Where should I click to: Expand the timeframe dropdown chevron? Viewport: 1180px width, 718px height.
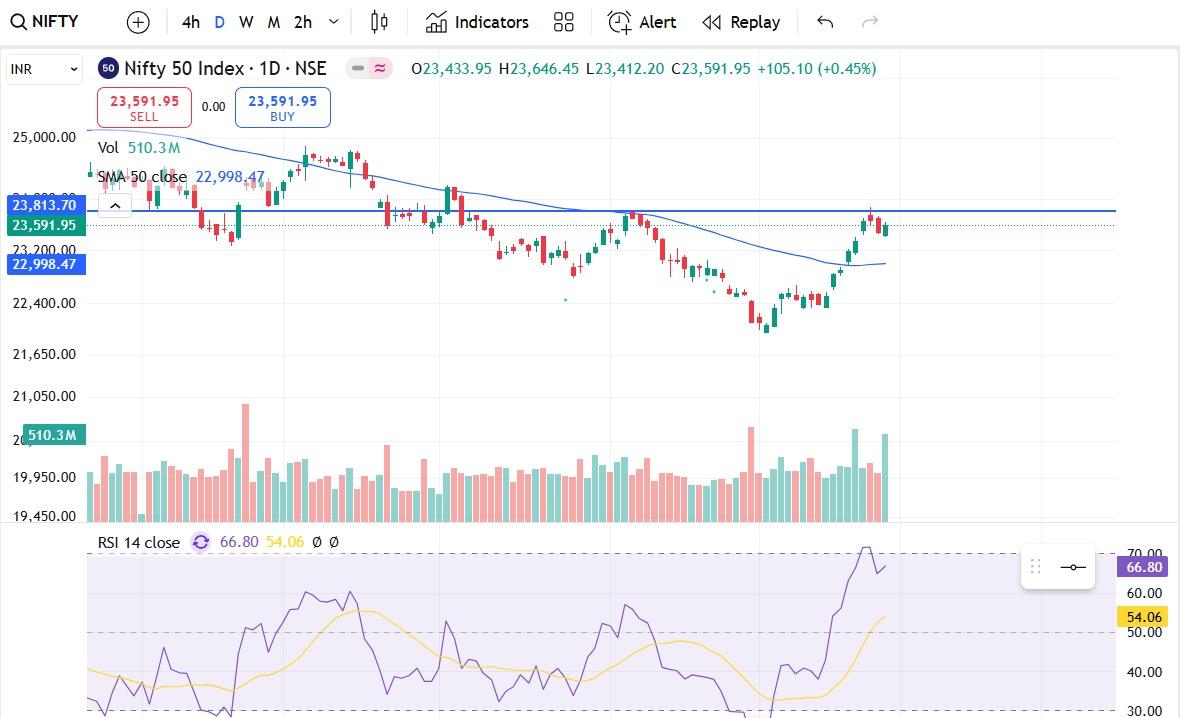click(x=333, y=23)
